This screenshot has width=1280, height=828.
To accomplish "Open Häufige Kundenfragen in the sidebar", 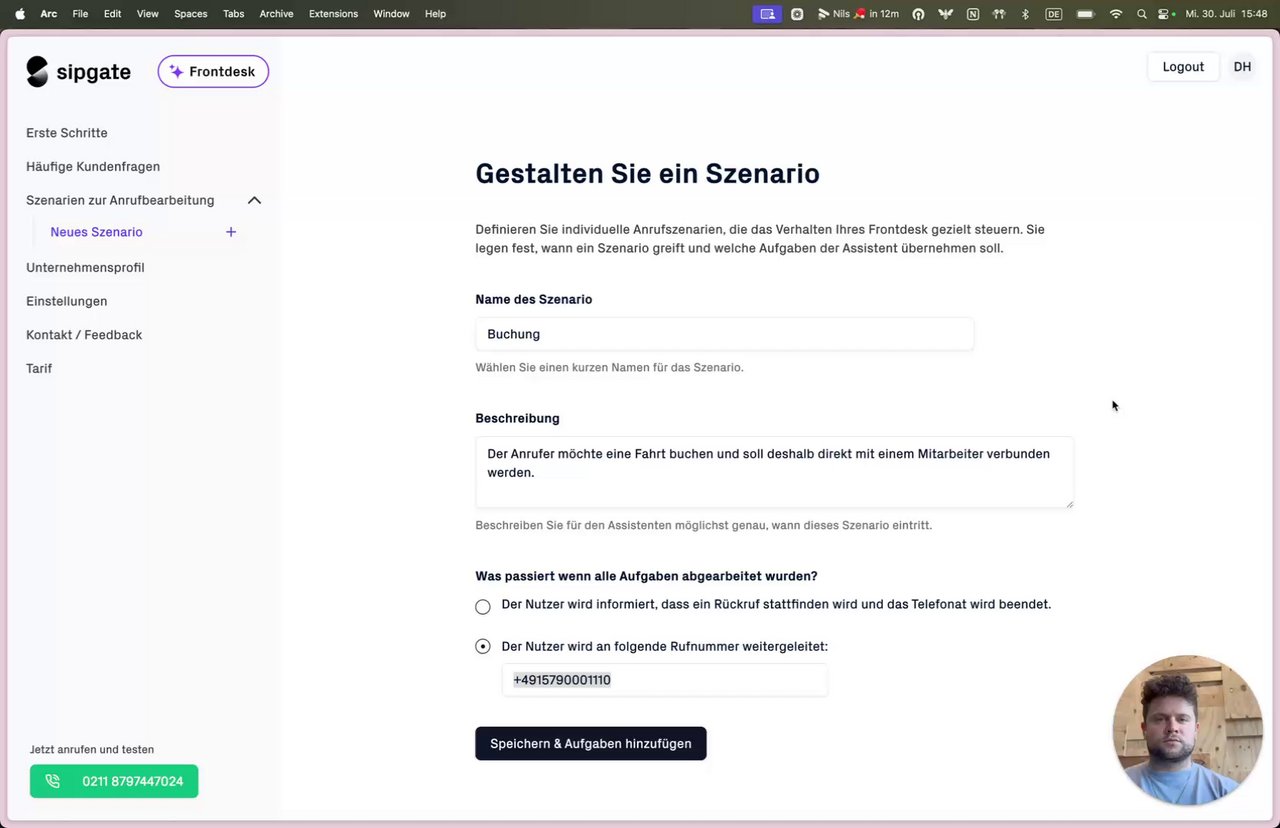I will pos(93,167).
